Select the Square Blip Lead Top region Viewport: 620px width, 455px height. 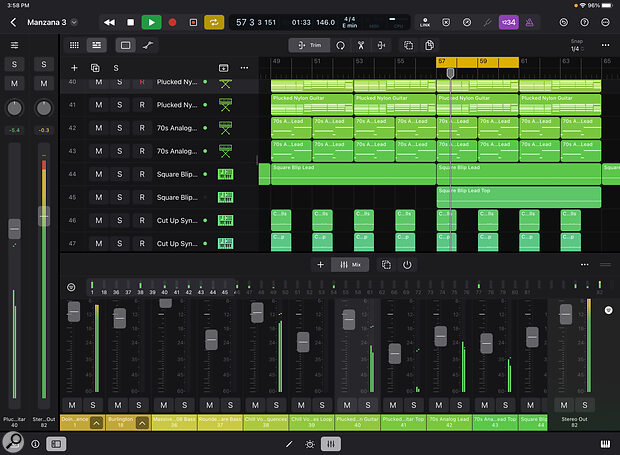[519, 197]
